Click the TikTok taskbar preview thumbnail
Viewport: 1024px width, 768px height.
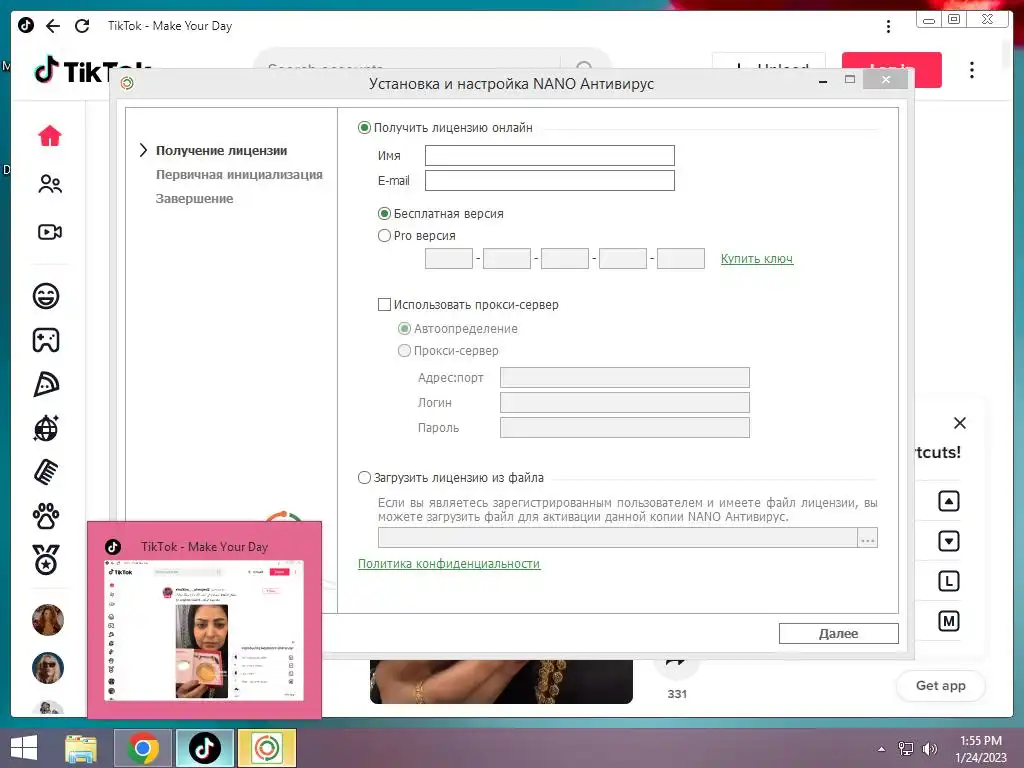pos(204,630)
